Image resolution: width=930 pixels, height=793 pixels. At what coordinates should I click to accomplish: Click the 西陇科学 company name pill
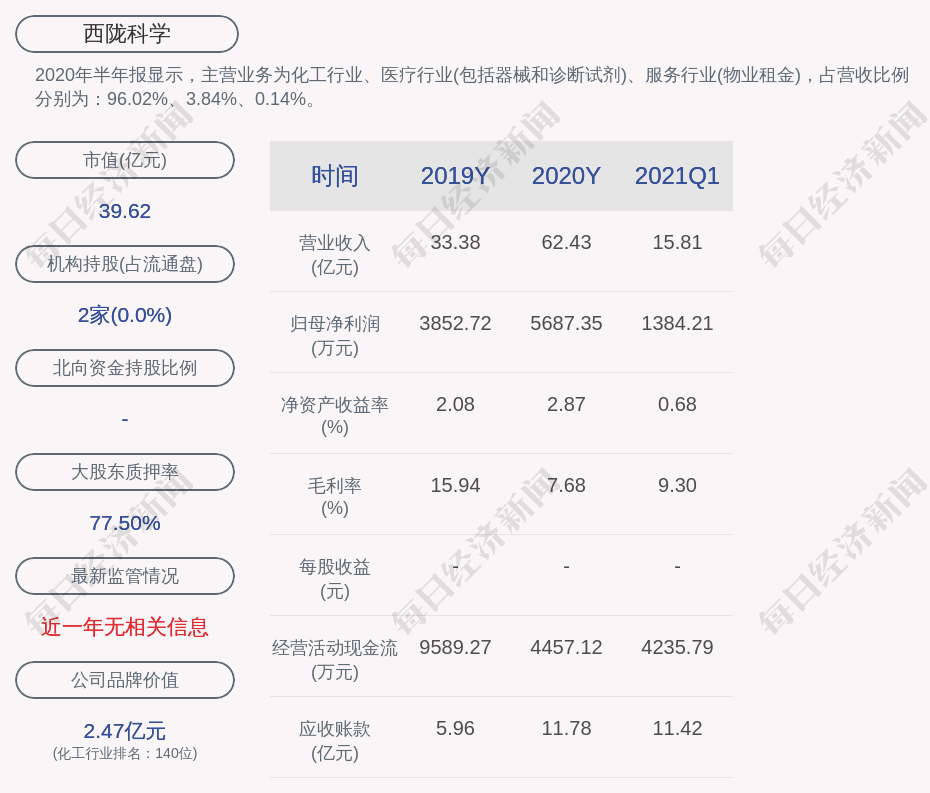pos(127,34)
